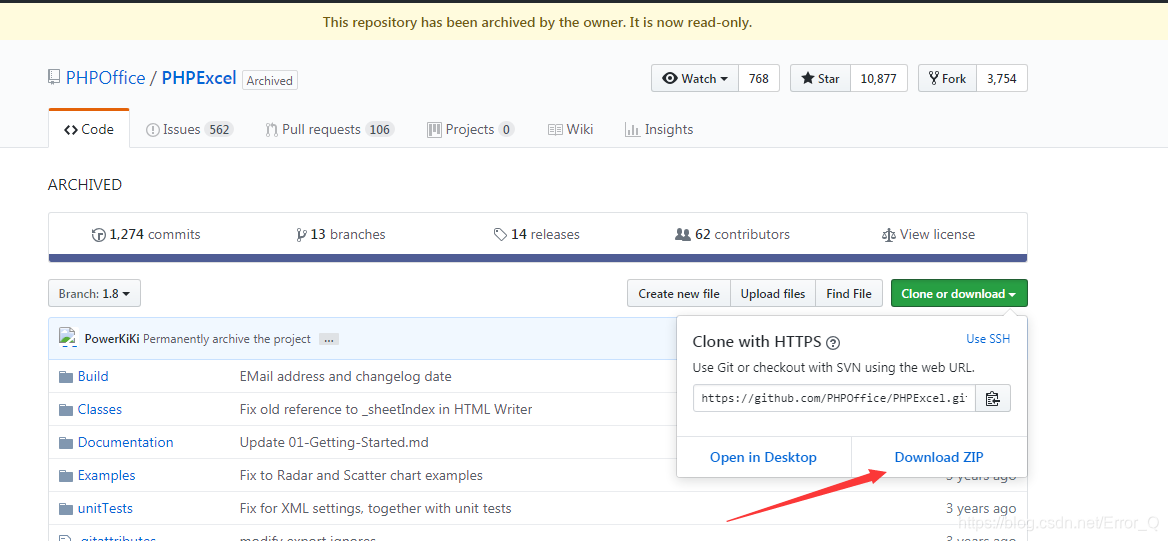Open View license link
Viewport: 1168px width, 541px height.
click(928, 234)
